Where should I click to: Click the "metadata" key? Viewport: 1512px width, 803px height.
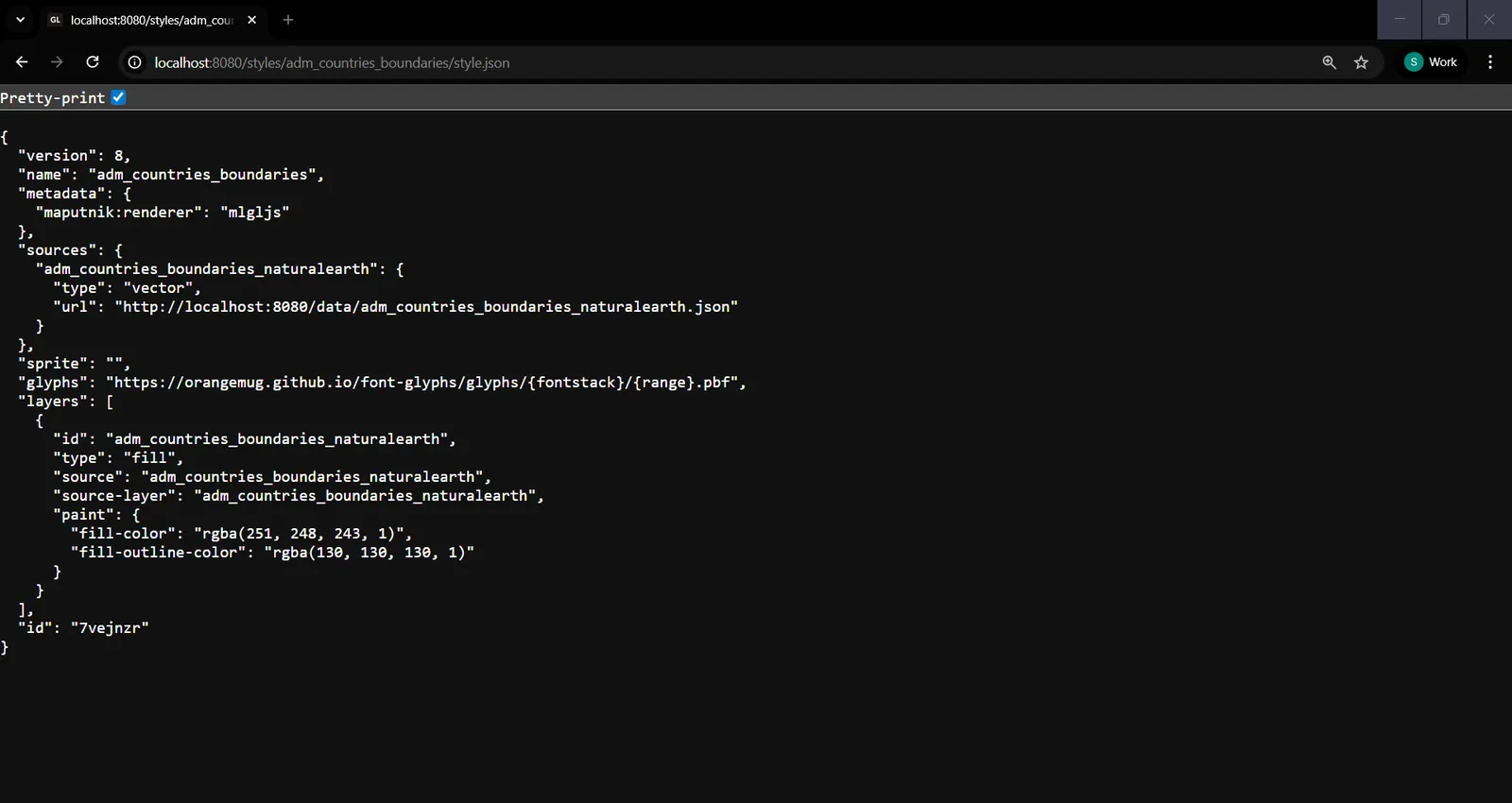coord(61,194)
